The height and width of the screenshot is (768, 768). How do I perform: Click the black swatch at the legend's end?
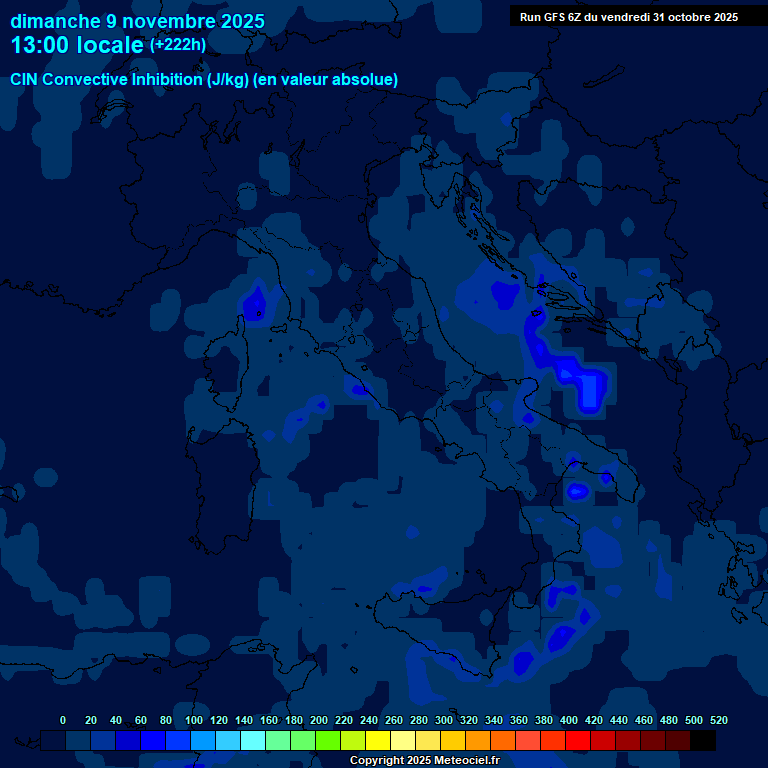[703, 741]
